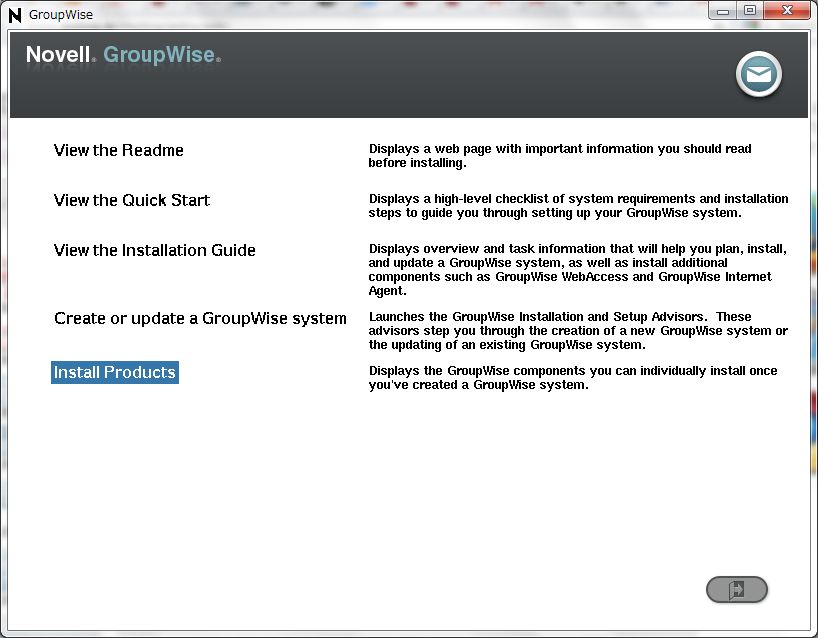Click 'Launches the GroupWise Installation and Setup Advisors' text
This screenshot has height=638, width=818.
(x=578, y=331)
